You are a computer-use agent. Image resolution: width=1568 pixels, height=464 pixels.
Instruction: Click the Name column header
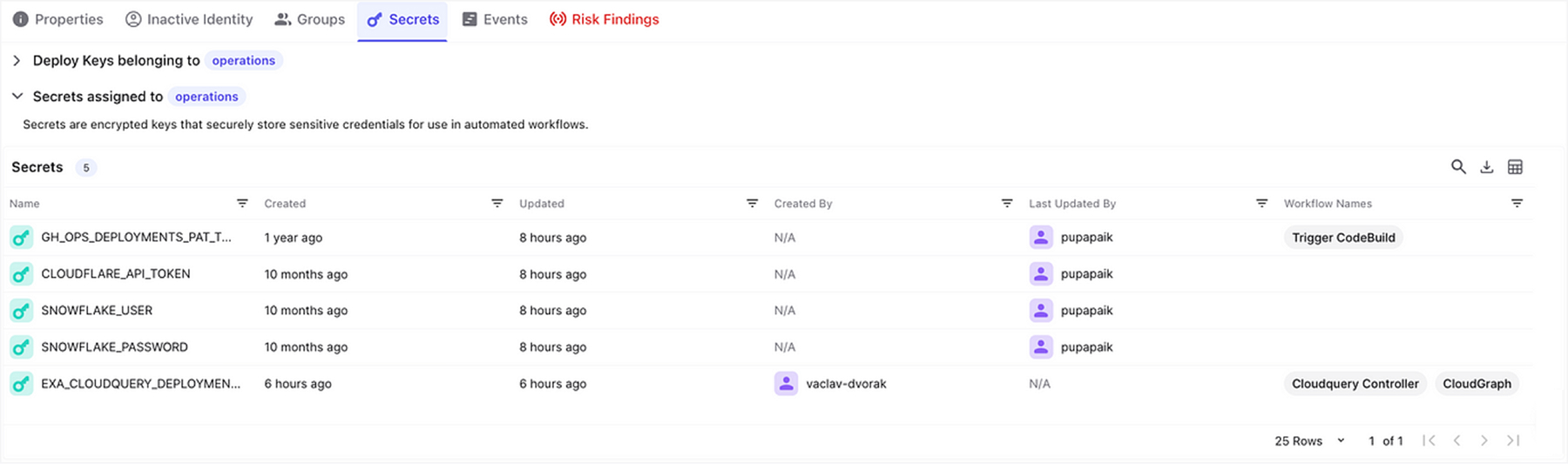pos(24,204)
